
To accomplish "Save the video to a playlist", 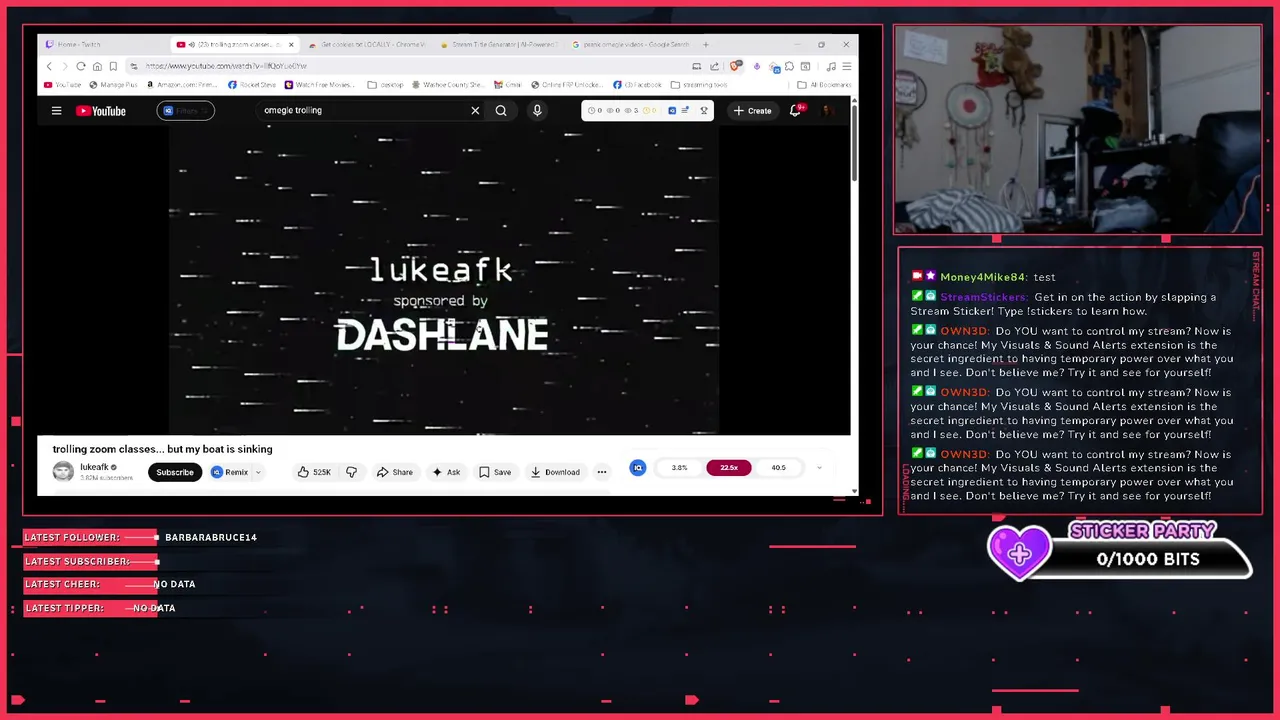I will click(x=495, y=472).
